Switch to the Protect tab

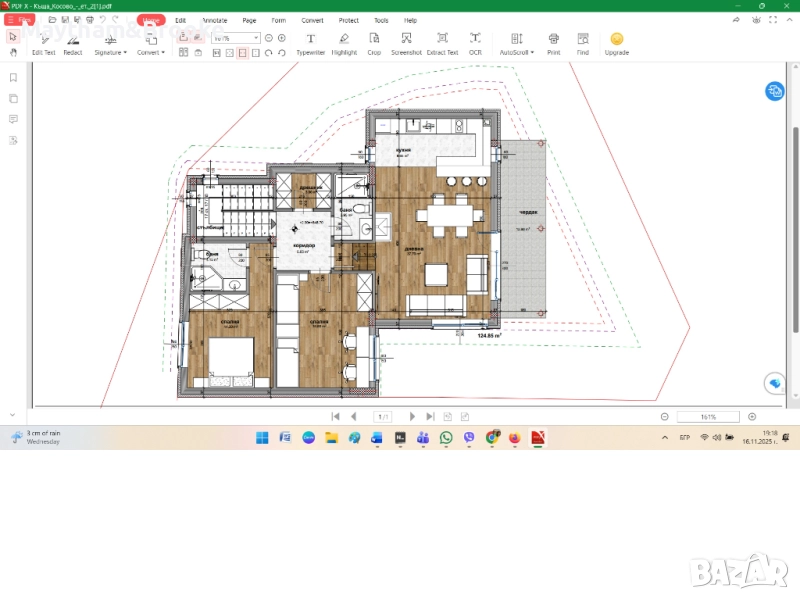click(348, 20)
